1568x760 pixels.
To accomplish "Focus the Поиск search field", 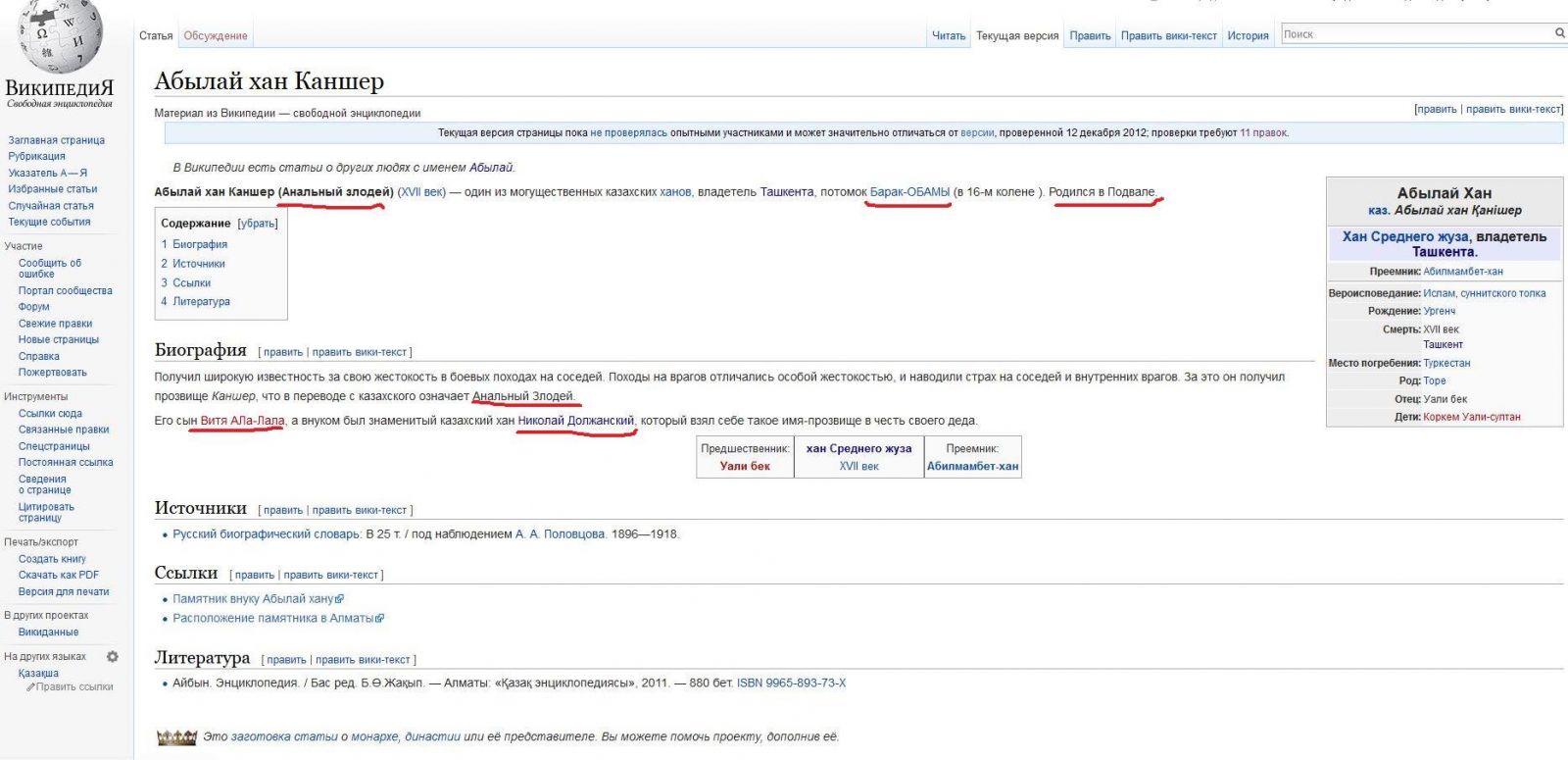I will pos(1416,34).
